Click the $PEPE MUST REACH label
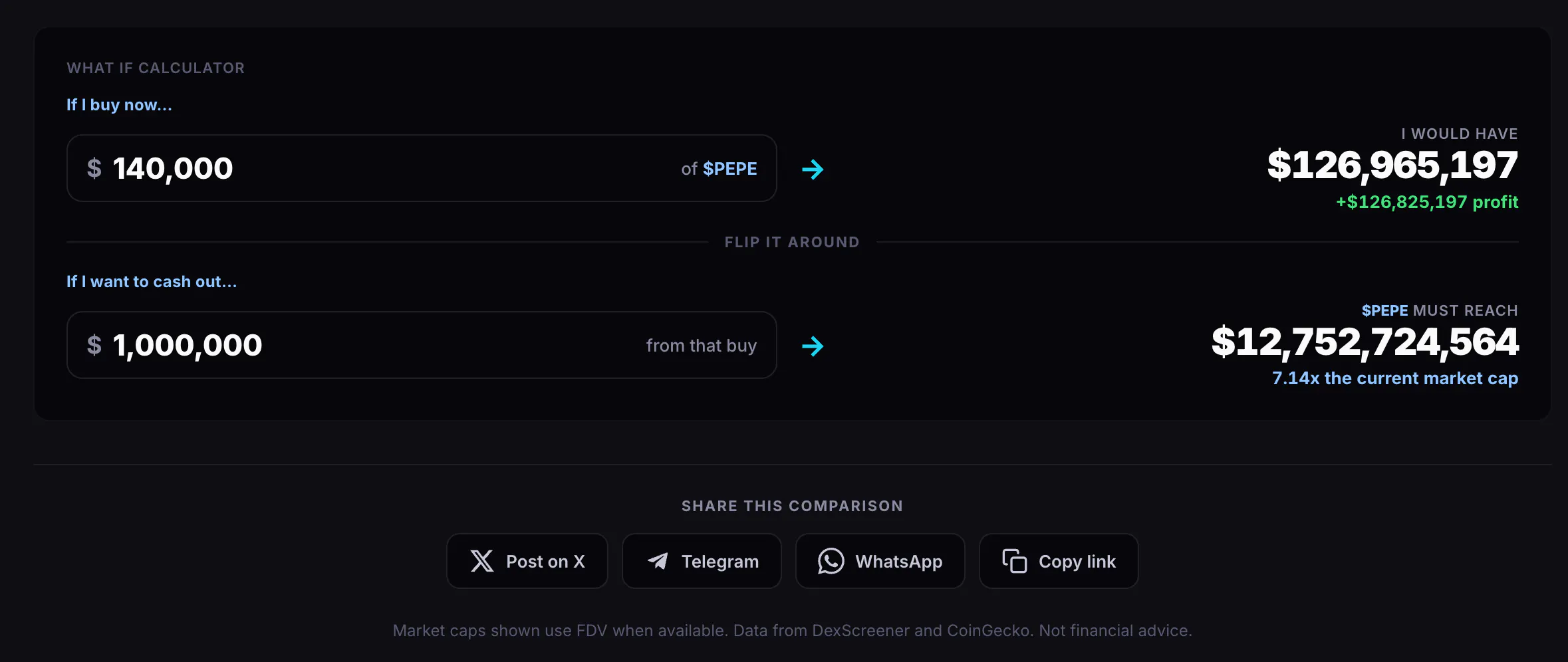 (x=1440, y=310)
